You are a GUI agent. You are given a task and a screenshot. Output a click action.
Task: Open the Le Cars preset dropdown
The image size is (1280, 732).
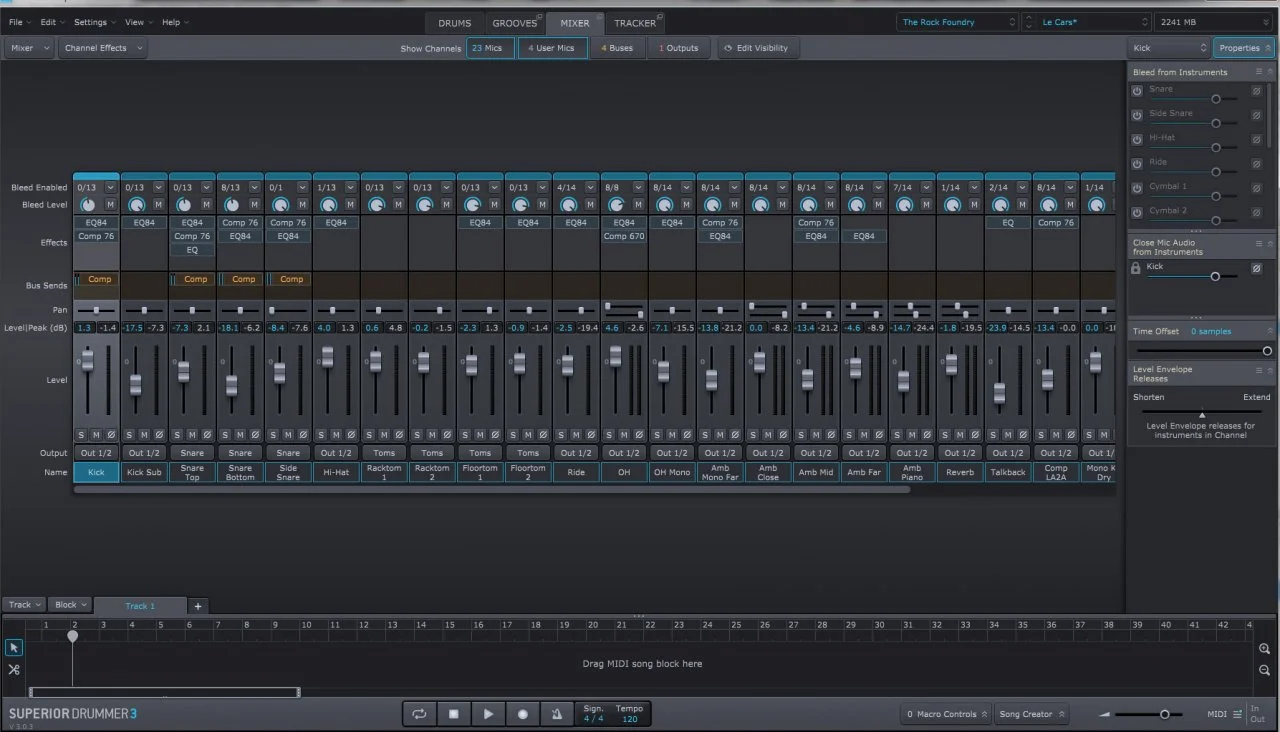click(x=1093, y=22)
